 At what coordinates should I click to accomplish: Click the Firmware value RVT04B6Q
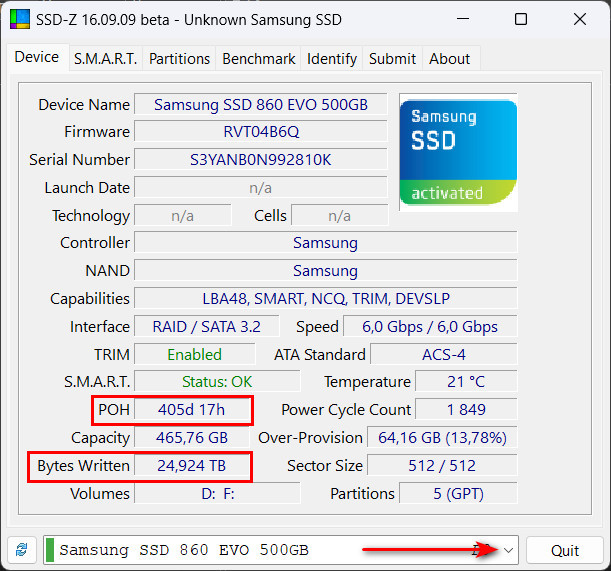pos(261,132)
